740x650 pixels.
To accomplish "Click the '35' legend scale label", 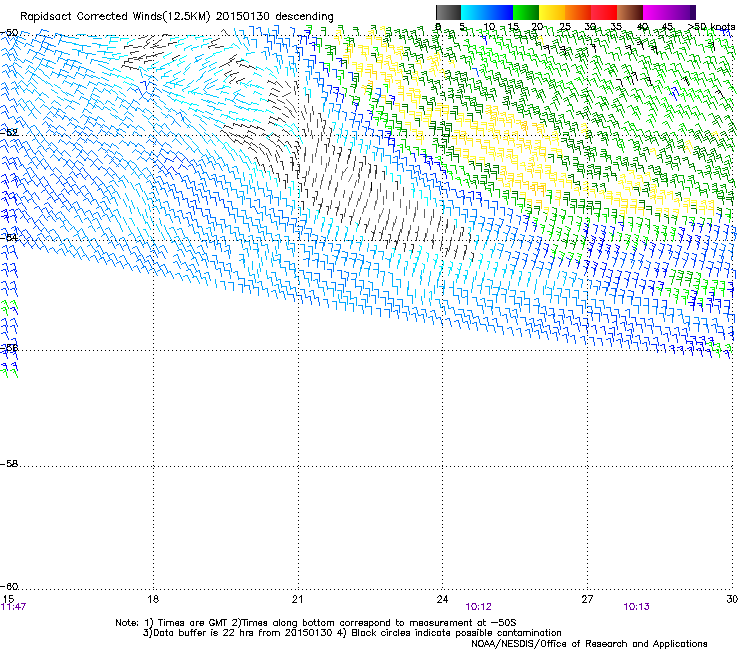I will click(616, 27).
